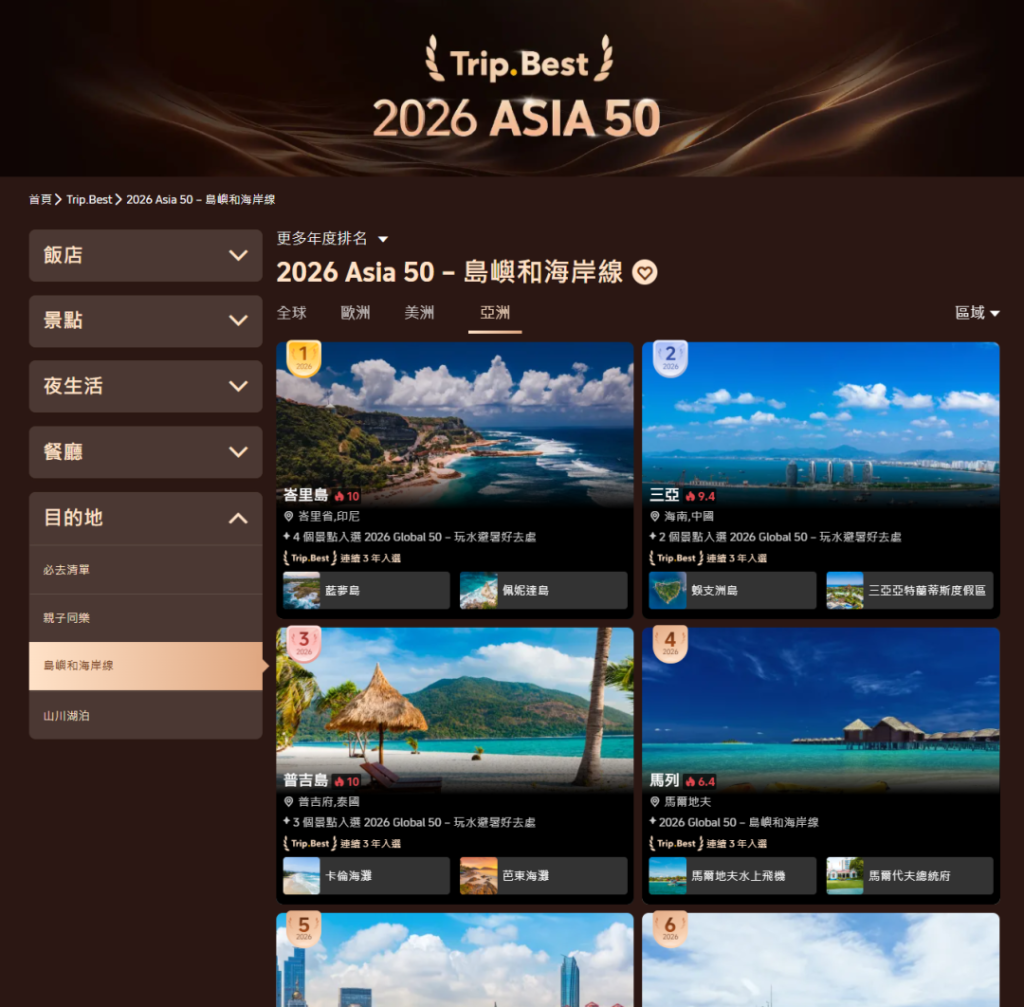
Task: Switch to the 歐洲 tab
Action: [x=355, y=313]
